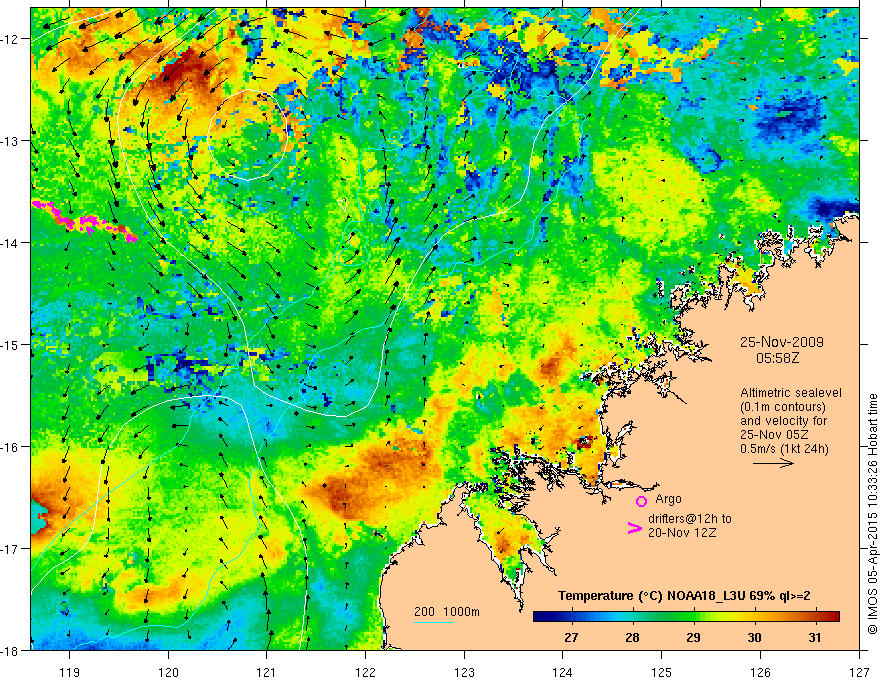Click the magenta drifter track on the map
The height and width of the screenshot is (680, 880).
click(84, 222)
